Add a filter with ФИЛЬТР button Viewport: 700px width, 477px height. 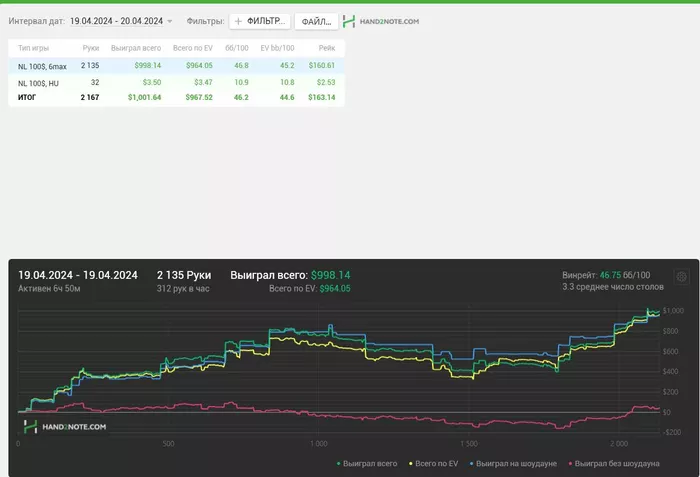coord(260,21)
